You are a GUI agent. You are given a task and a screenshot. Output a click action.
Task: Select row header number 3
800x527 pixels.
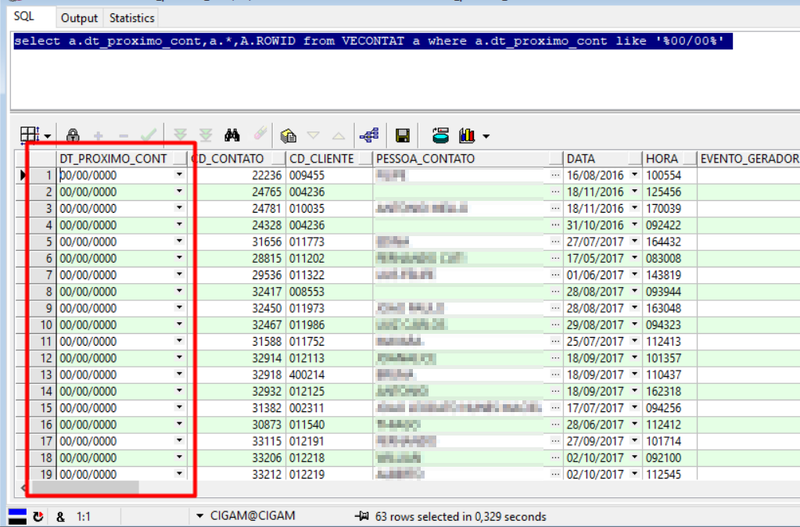point(43,209)
